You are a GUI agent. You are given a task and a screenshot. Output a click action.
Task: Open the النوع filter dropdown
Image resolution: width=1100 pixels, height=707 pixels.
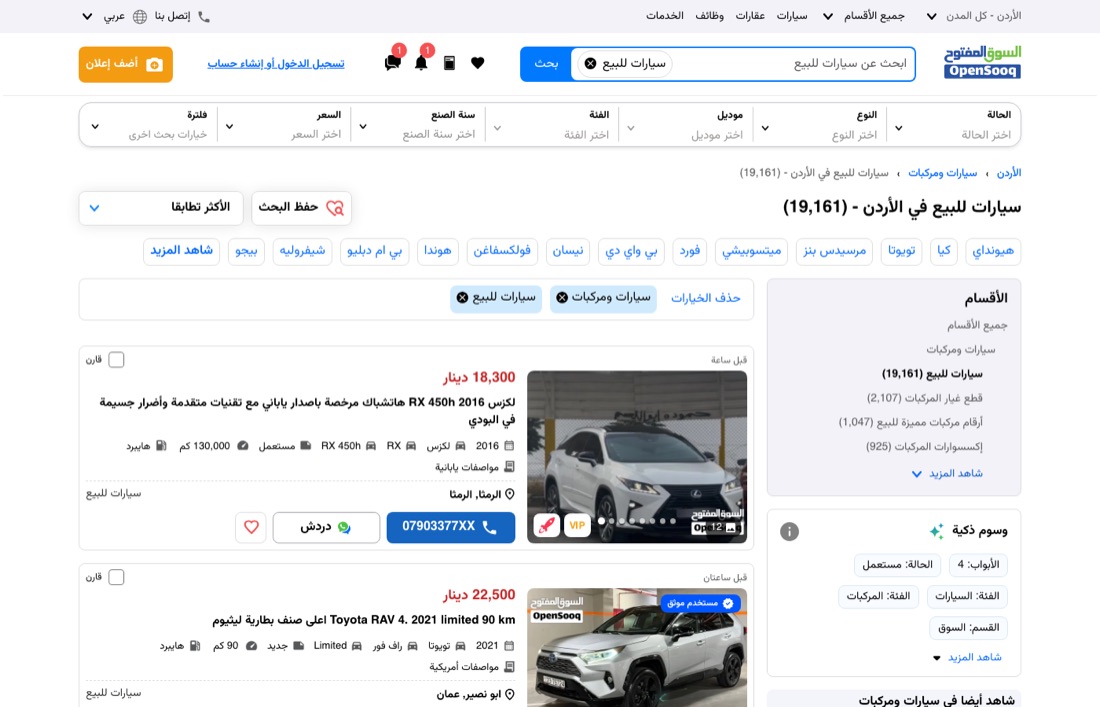pyautogui.click(x=820, y=126)
